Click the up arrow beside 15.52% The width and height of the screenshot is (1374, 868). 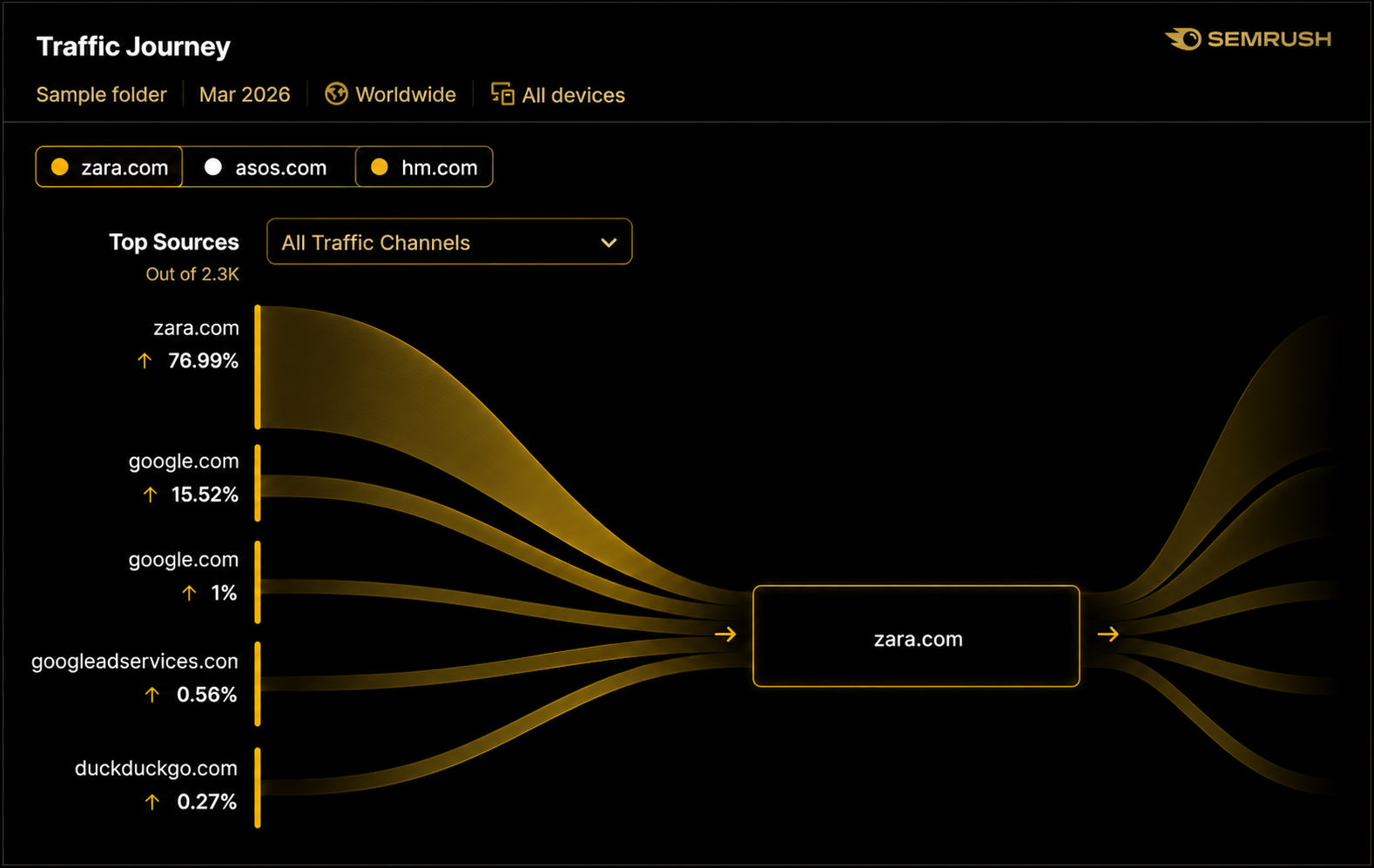click(150, 495)
